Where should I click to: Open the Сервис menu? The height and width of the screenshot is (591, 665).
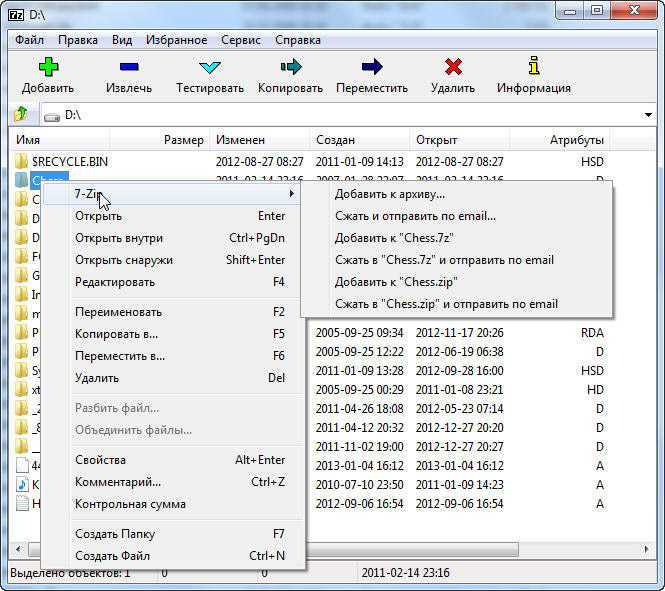tap(241, 40)
